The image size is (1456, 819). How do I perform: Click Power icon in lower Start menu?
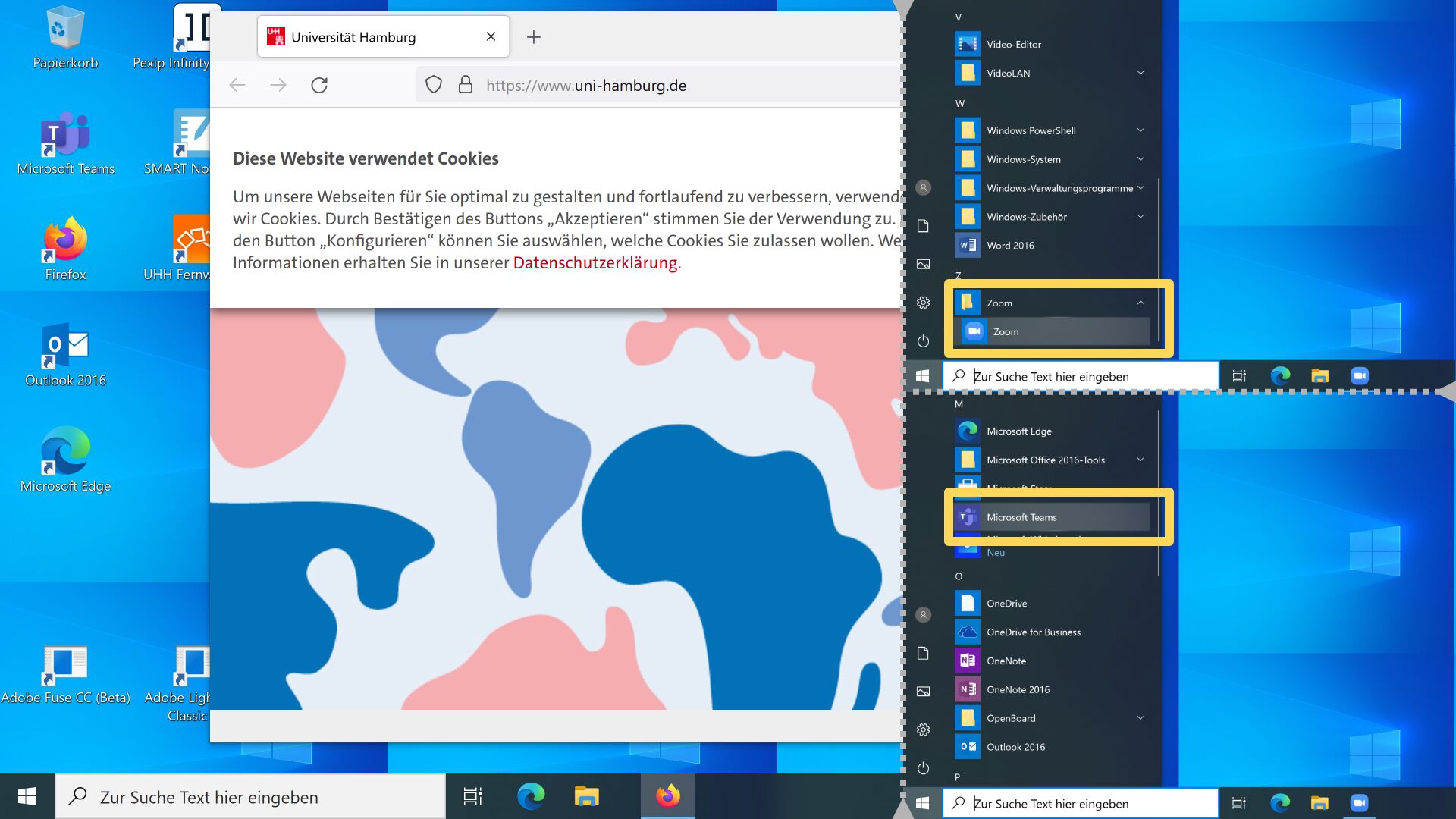(923, 768)
